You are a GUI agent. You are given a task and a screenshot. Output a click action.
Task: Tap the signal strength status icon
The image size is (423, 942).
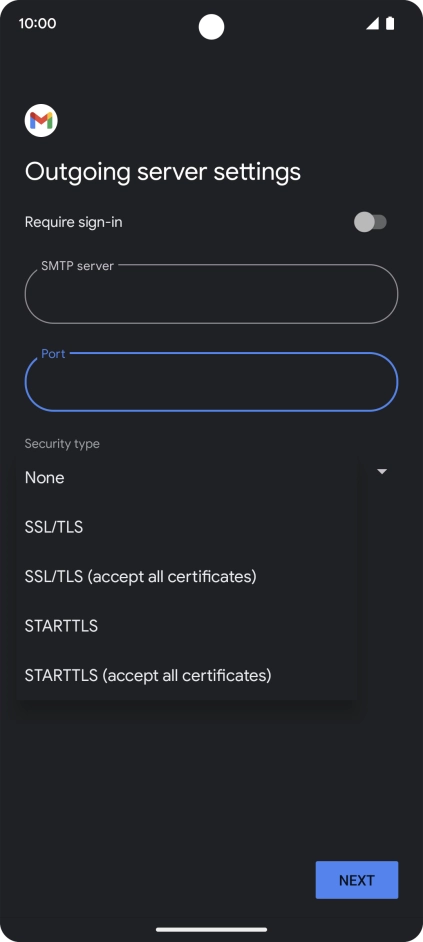coord(373,23)
